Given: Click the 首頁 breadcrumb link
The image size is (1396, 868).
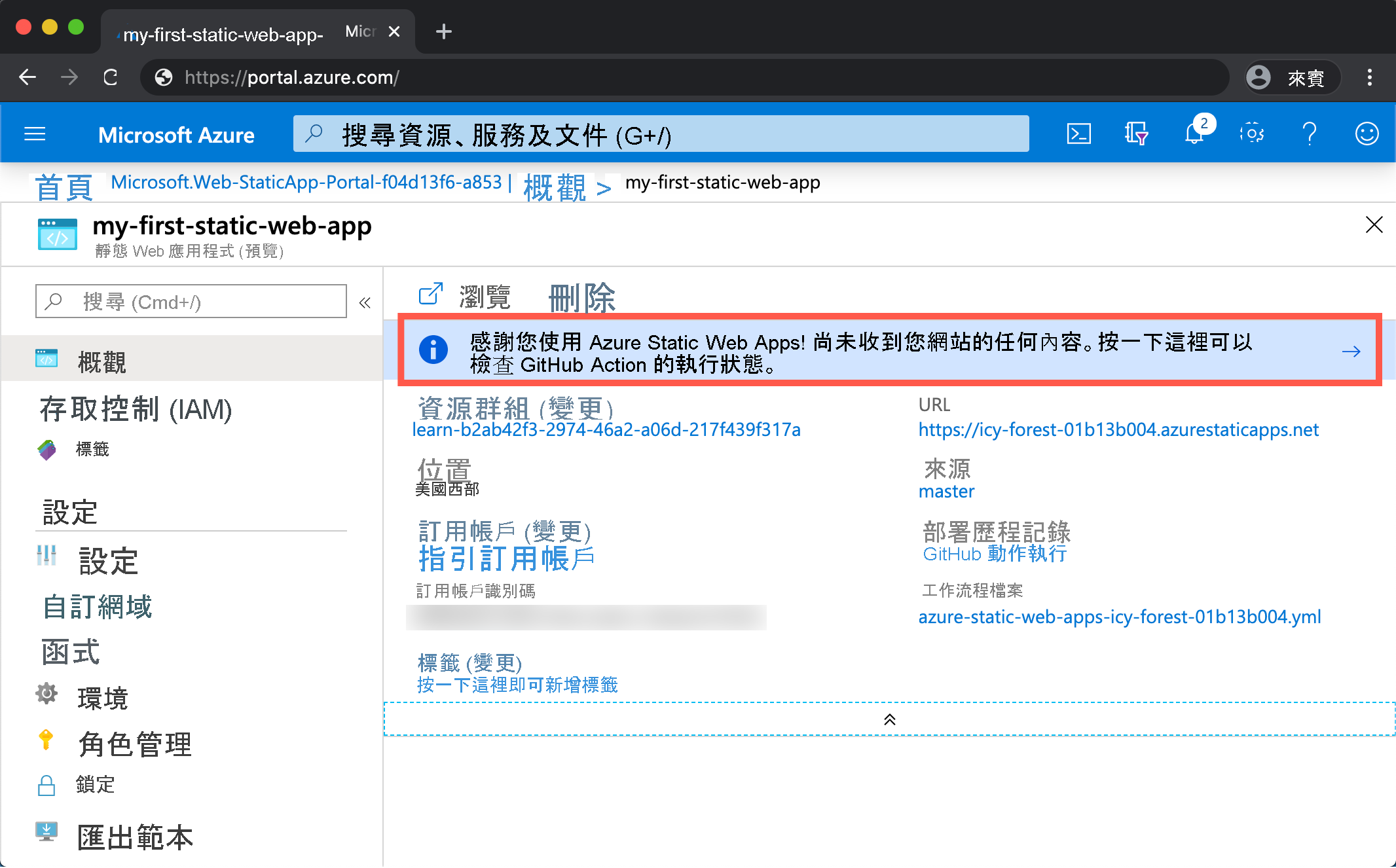Looking at the screenshot, I should coord(64,188).
